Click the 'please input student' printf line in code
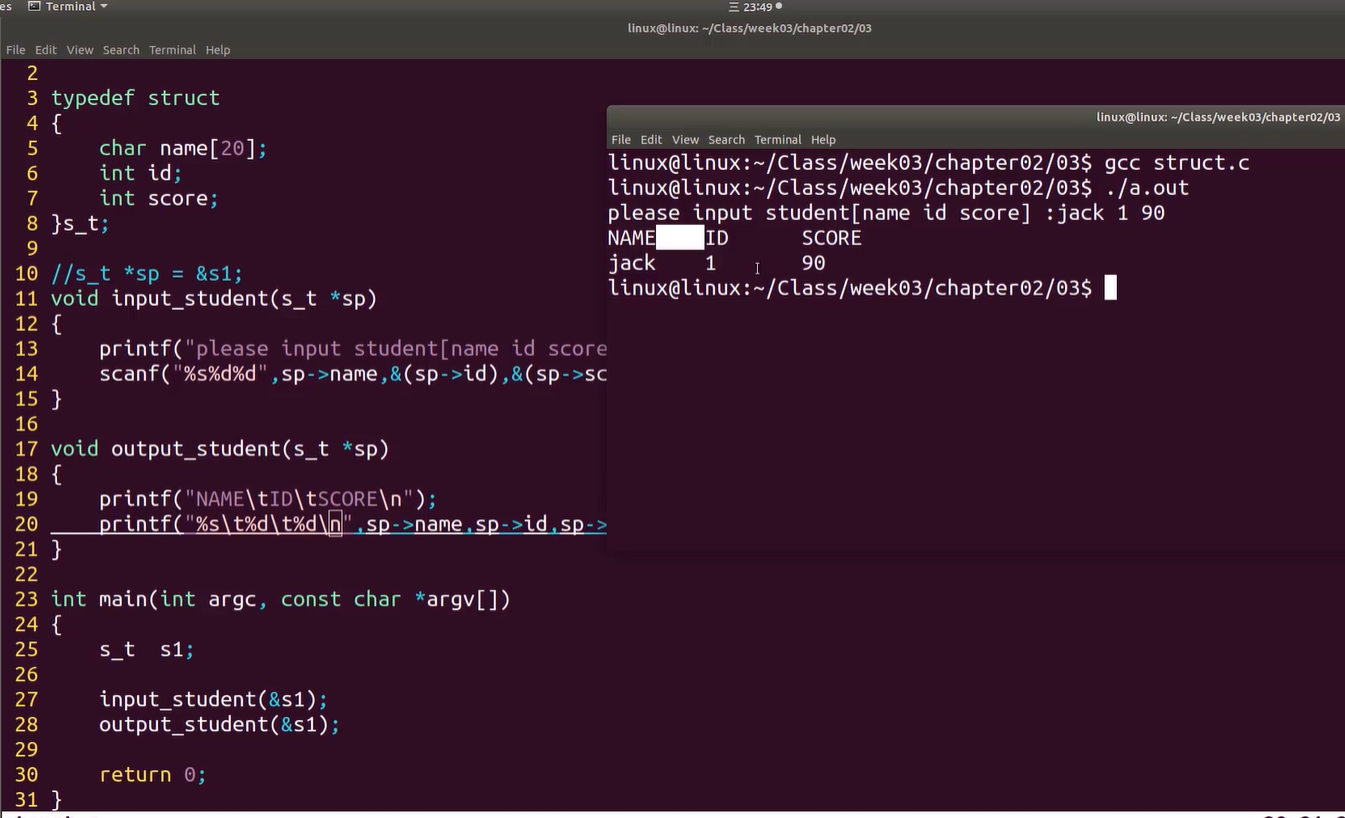 click(353, 348)
